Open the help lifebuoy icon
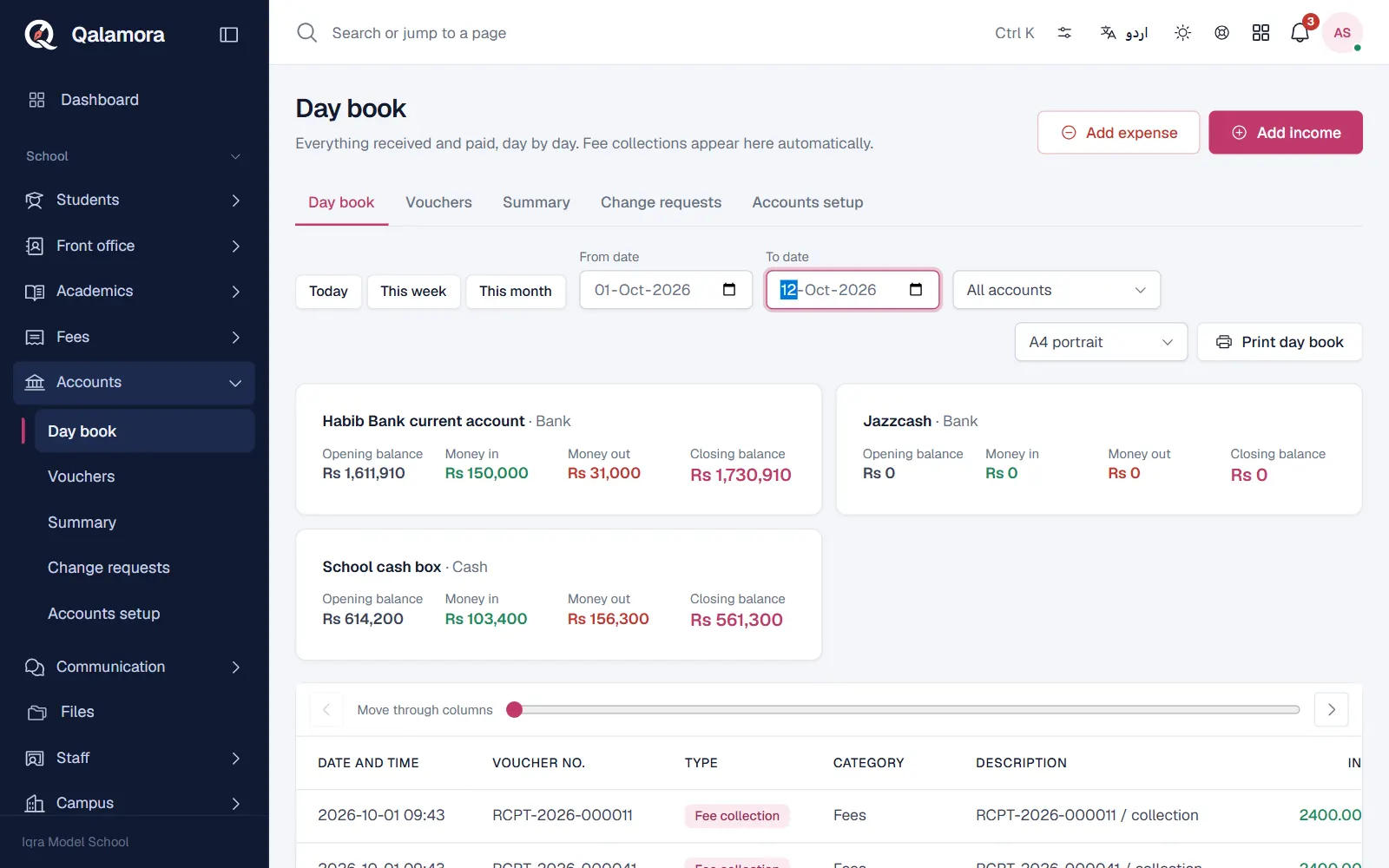1389x868 pixels. pos(1221,33)
